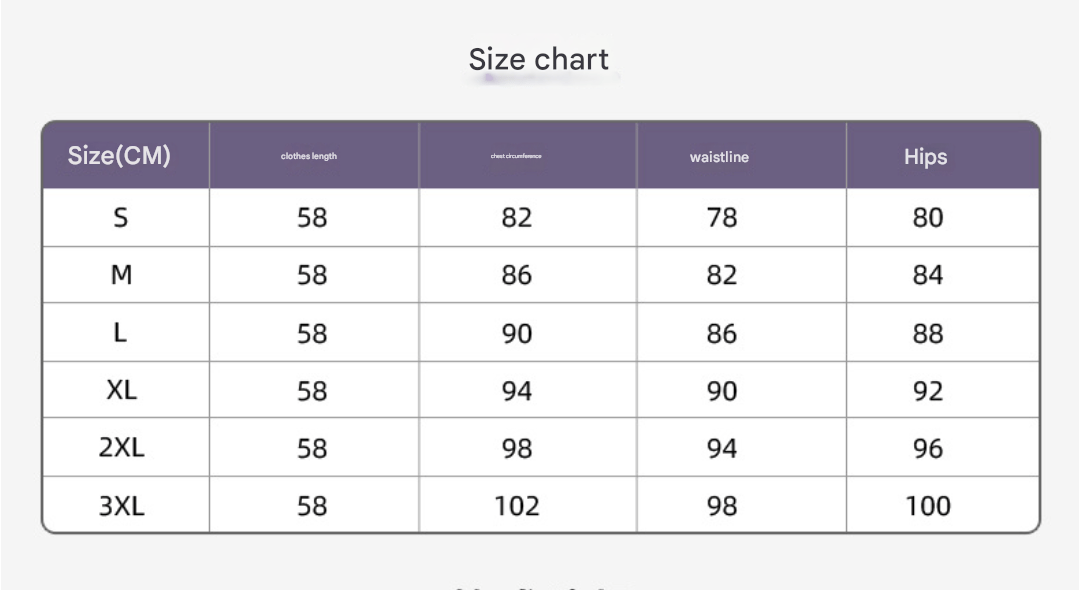The image size is (1079, 590).
Task: Click the 2XL size row label
Action: (121, 448)
